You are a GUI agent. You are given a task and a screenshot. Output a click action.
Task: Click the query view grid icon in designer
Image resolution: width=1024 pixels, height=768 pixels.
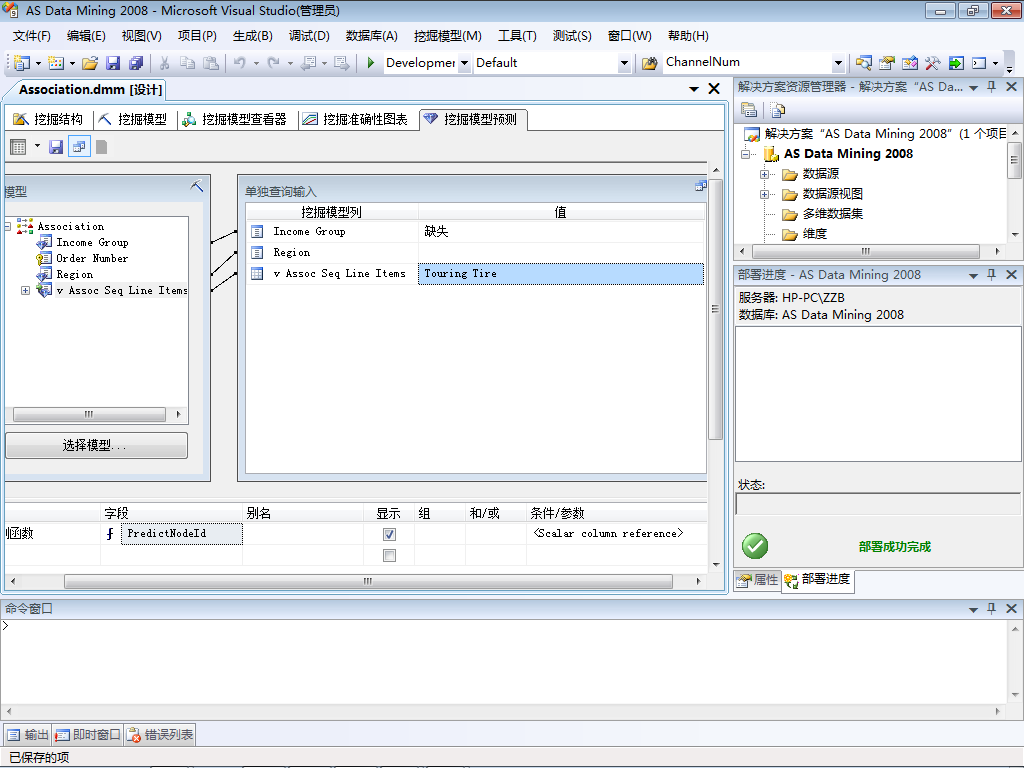coord(18,147)
